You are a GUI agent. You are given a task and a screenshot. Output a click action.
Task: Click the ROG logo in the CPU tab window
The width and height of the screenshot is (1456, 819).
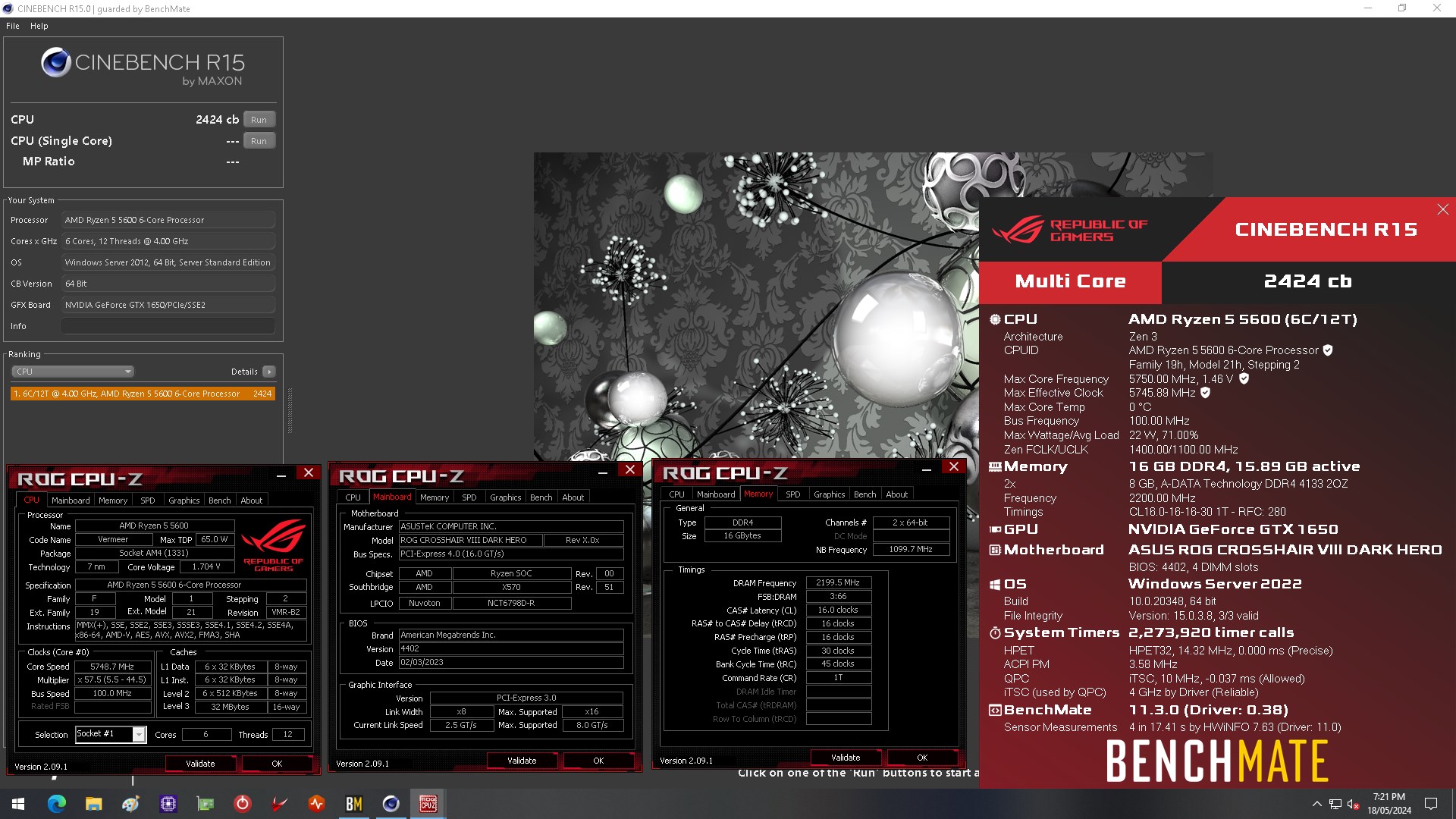(x=274, y=544)
